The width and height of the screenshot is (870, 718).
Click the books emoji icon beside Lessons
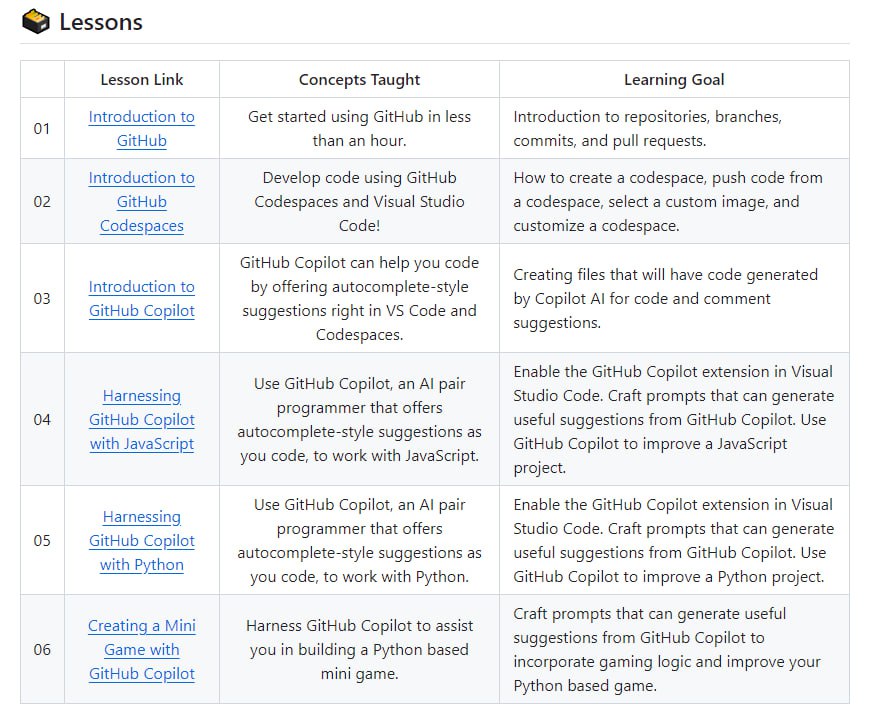(x=36, y=22)
